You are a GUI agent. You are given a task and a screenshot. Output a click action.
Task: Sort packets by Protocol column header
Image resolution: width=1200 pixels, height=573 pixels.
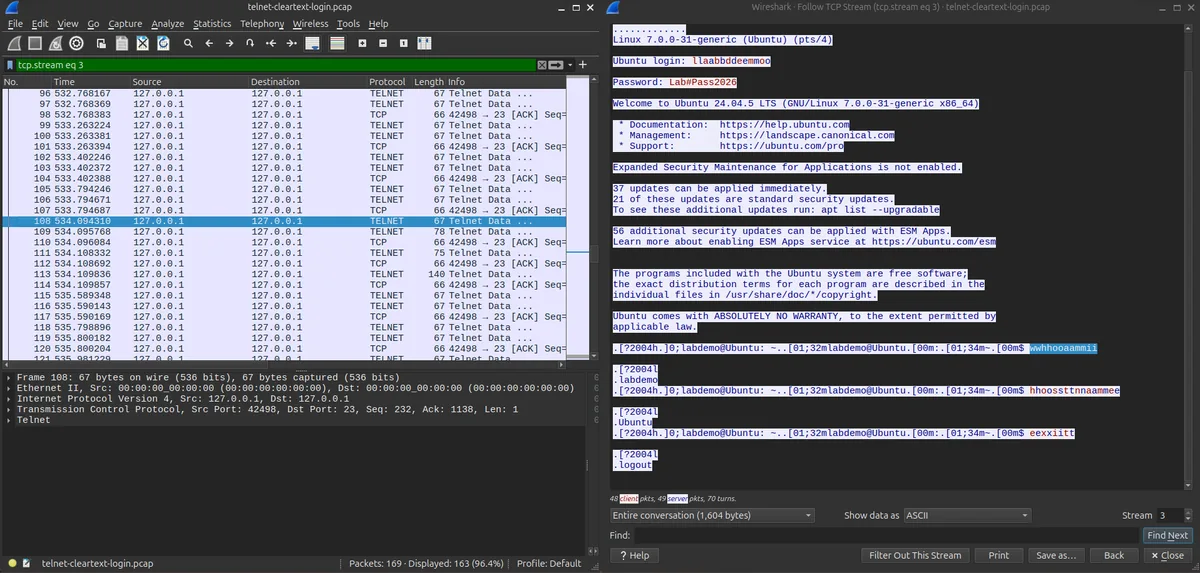[389, 82]
